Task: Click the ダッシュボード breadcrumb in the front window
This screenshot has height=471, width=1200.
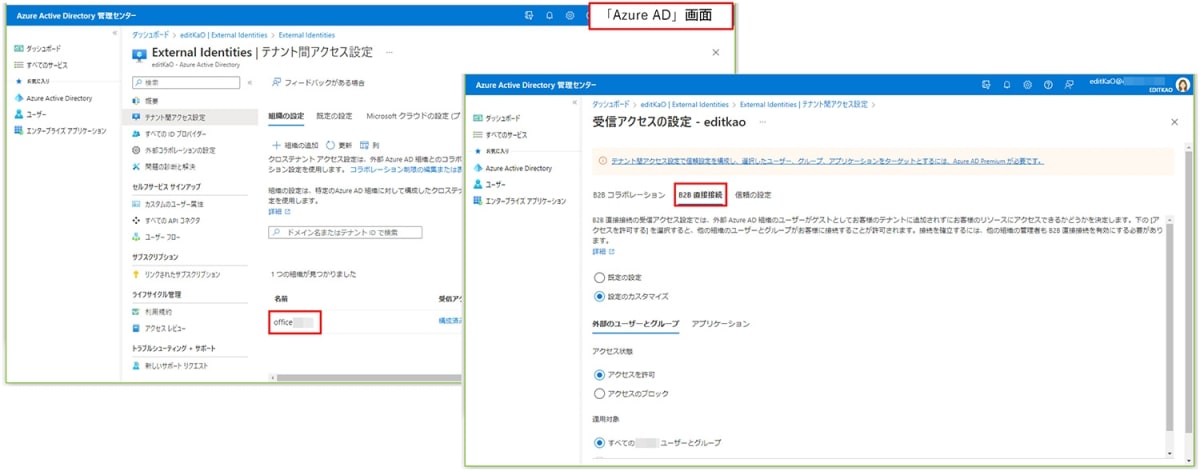Action: [x=610, y=103]
